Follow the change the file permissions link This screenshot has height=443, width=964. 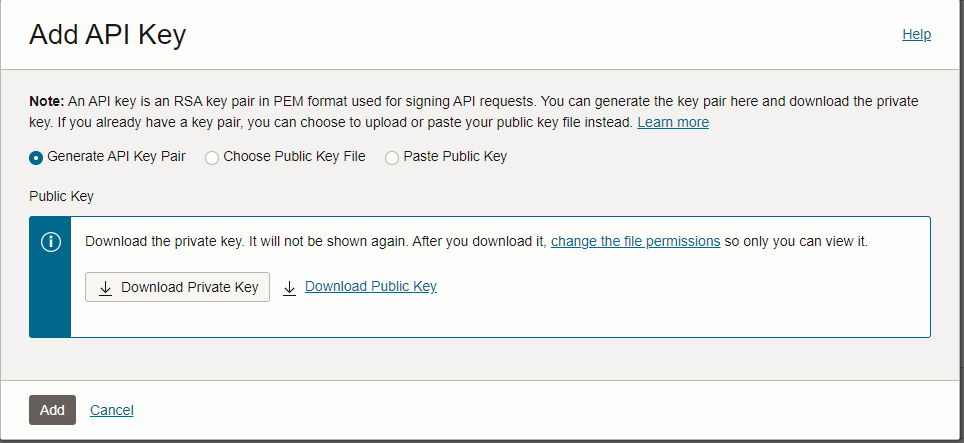click(635, 241)
